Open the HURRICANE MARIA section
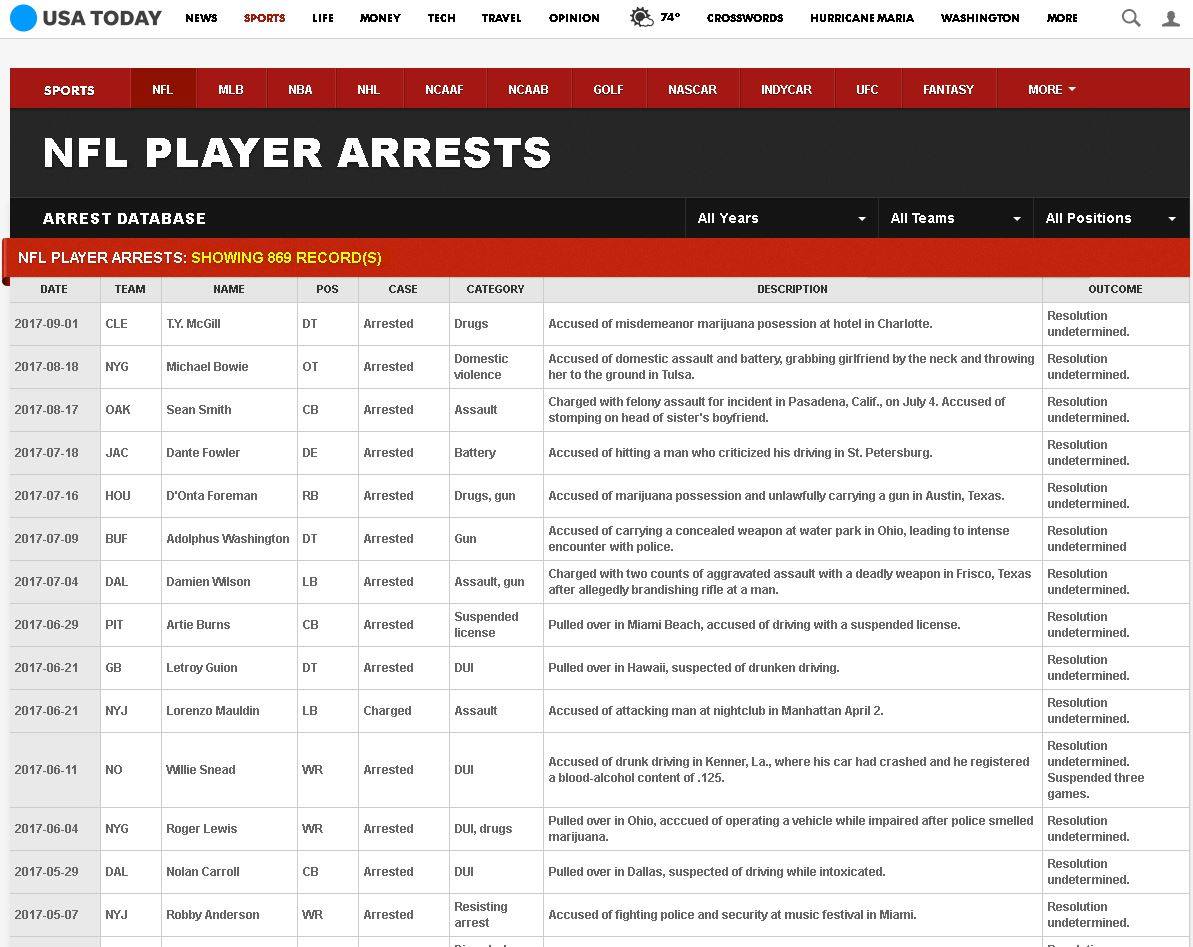Image resolution: width=1193 pixels, height=947 pixels. coord(862,17)
